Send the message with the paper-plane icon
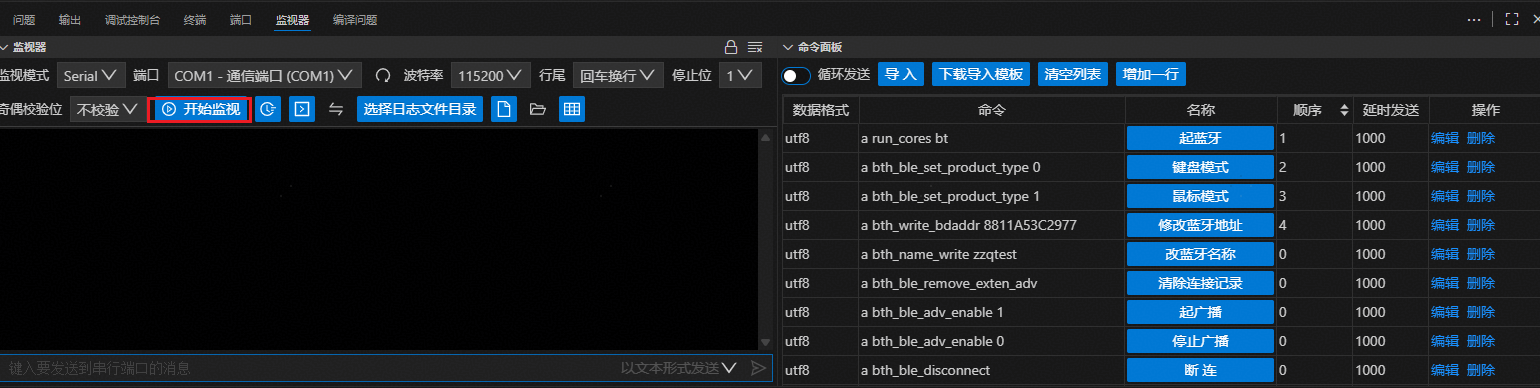Viewport: 1540px width, 388px height. pos(759,368)
